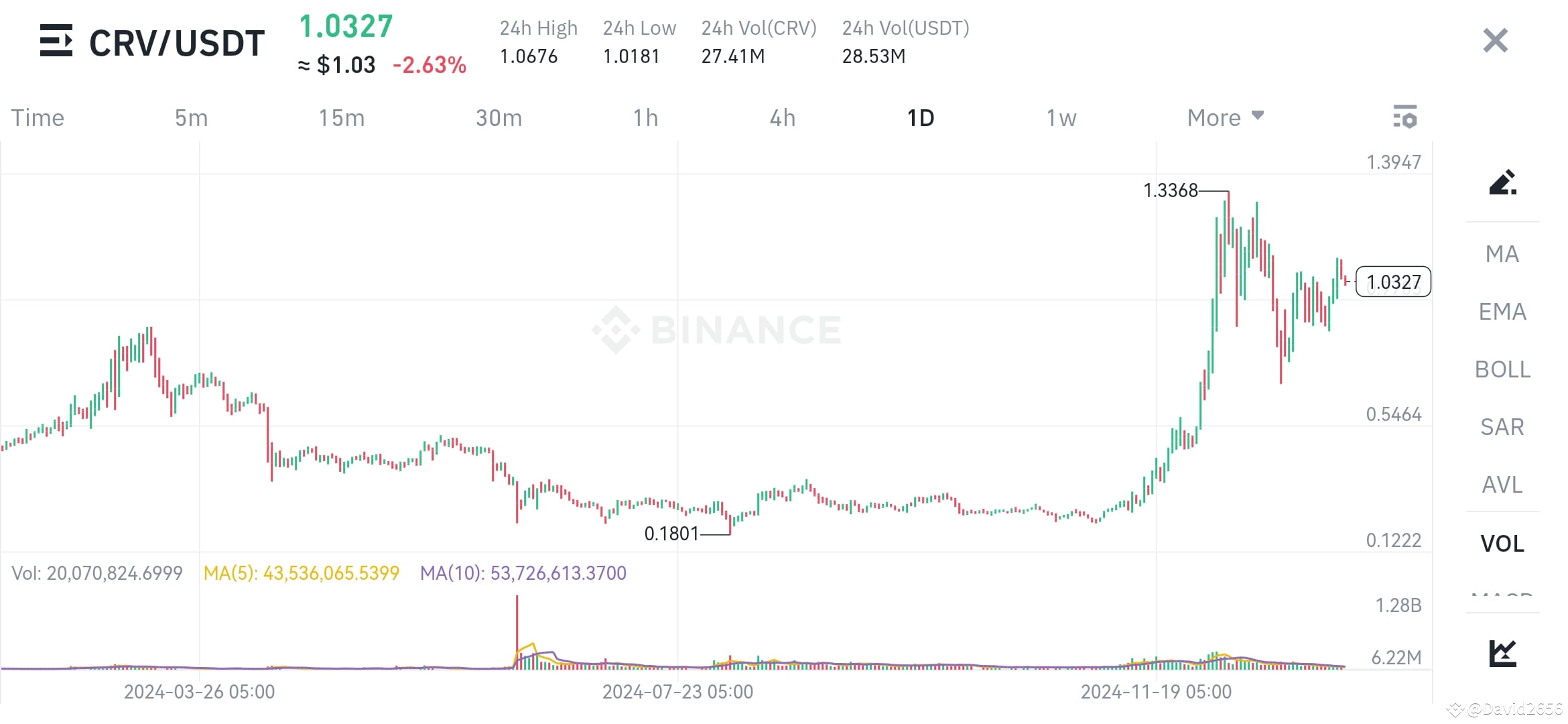The height and width of the screenshot is (724, 1568).
Task: Enable the MA indicator overlay
Action: (x=1502, y=254)
